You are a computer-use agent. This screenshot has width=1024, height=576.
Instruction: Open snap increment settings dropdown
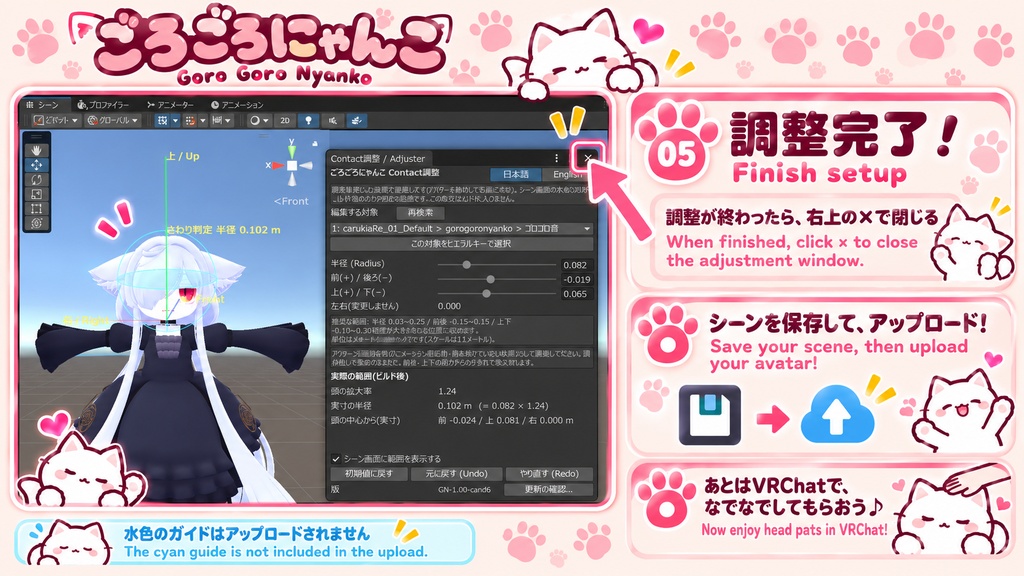tap(221, 120)
